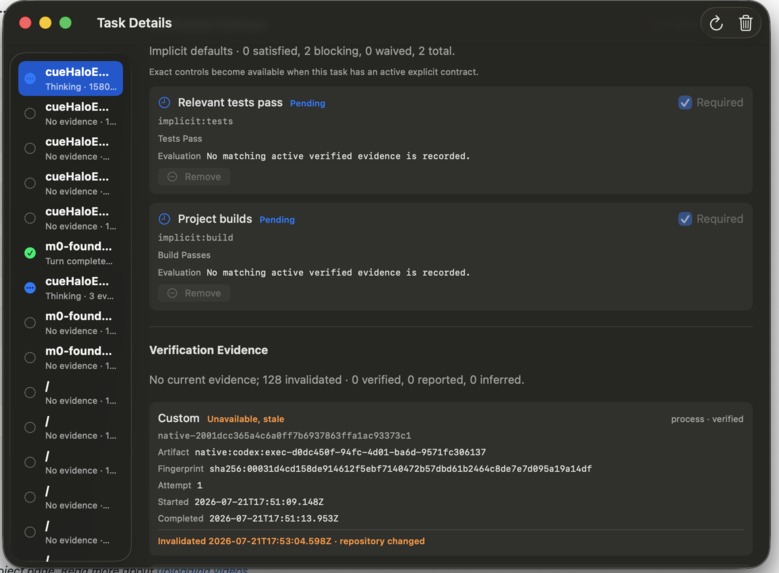This screenshot has height=573, width=779.
Task: Select the cueHaloE task showing 'Thinking · 3 ev'
Action: [71, 288]
